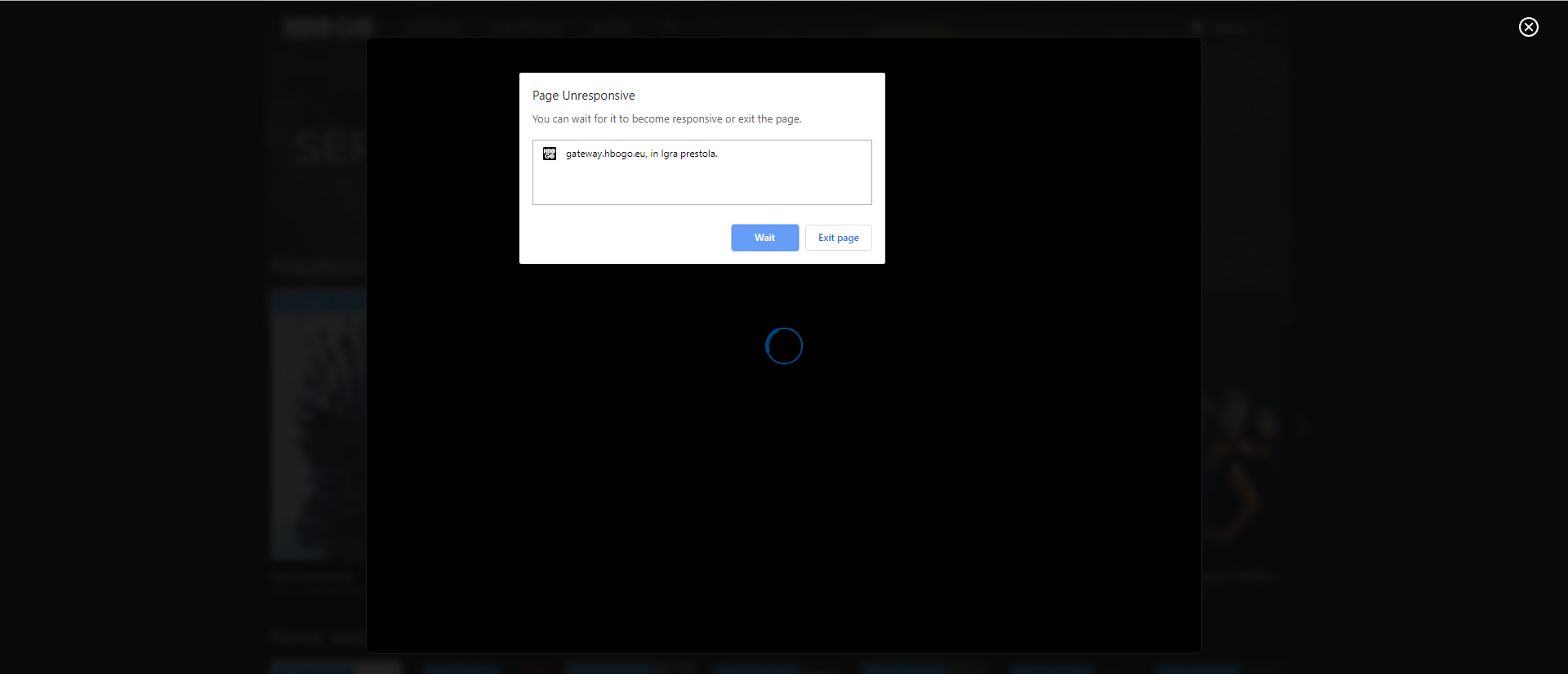Click empty space in the unresponsive pages list
This screenshot has height=674, width=1568.
click(x=702, y=184)
